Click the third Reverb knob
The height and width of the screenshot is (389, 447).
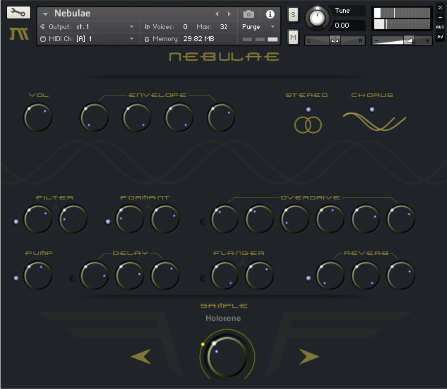click(401, 276)
